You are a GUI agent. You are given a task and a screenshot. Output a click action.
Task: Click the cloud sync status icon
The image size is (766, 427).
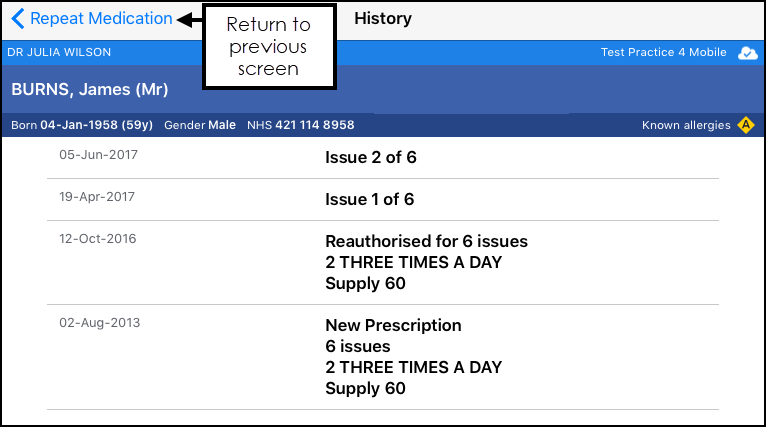[747, 52]
